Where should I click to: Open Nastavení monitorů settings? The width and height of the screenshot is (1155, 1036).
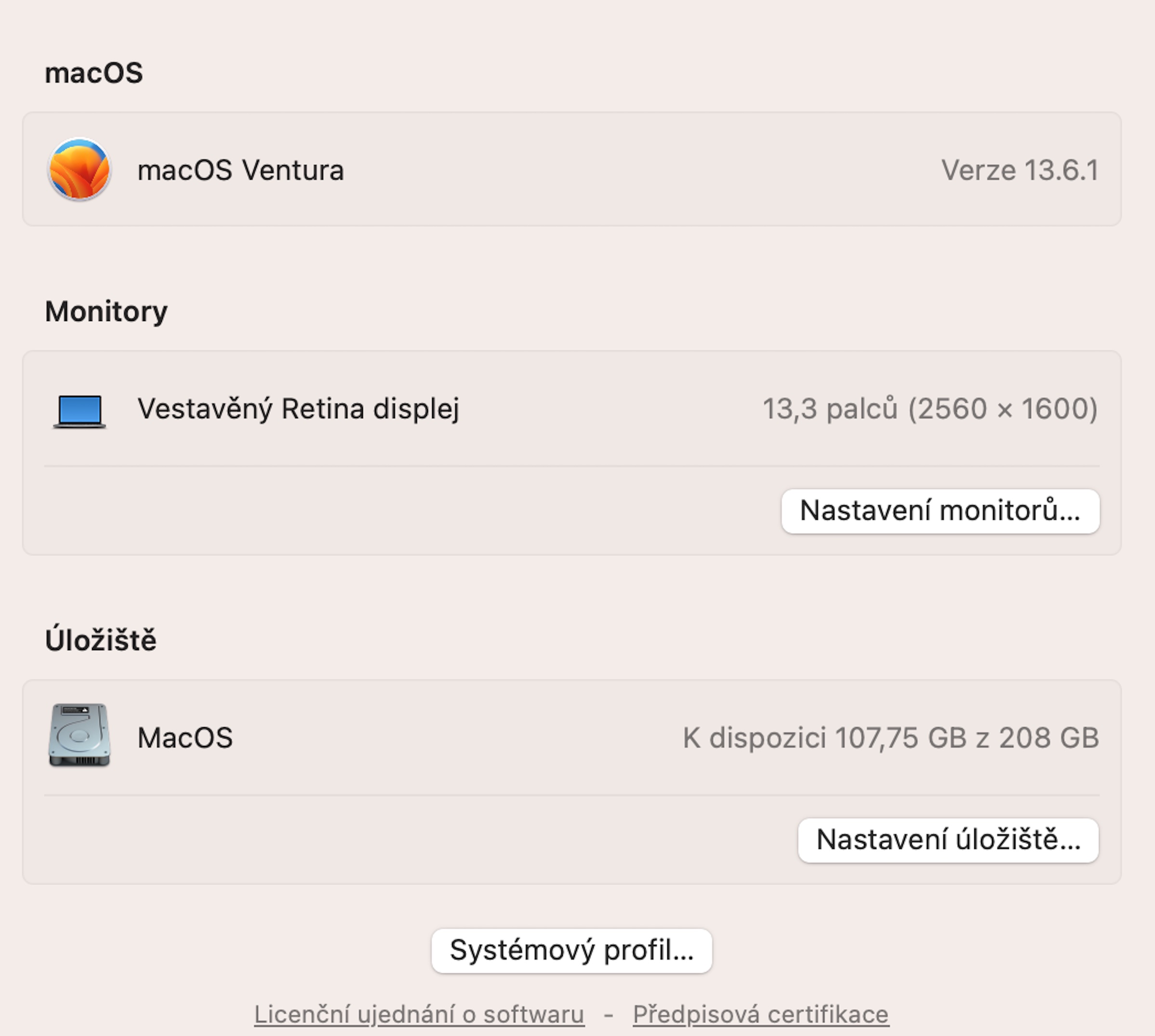940,511
